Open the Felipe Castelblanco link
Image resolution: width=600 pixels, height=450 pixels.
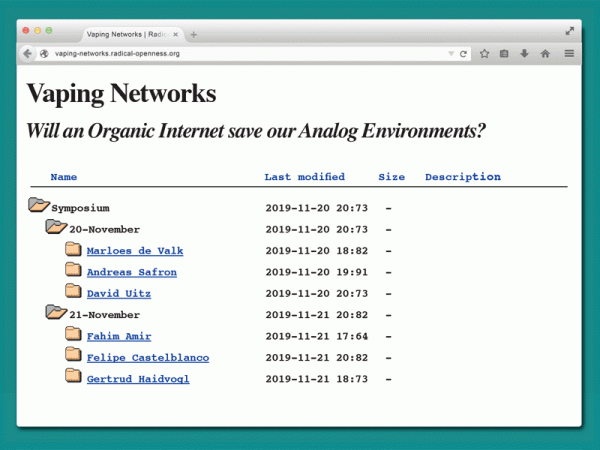click(x=147, y=357)
